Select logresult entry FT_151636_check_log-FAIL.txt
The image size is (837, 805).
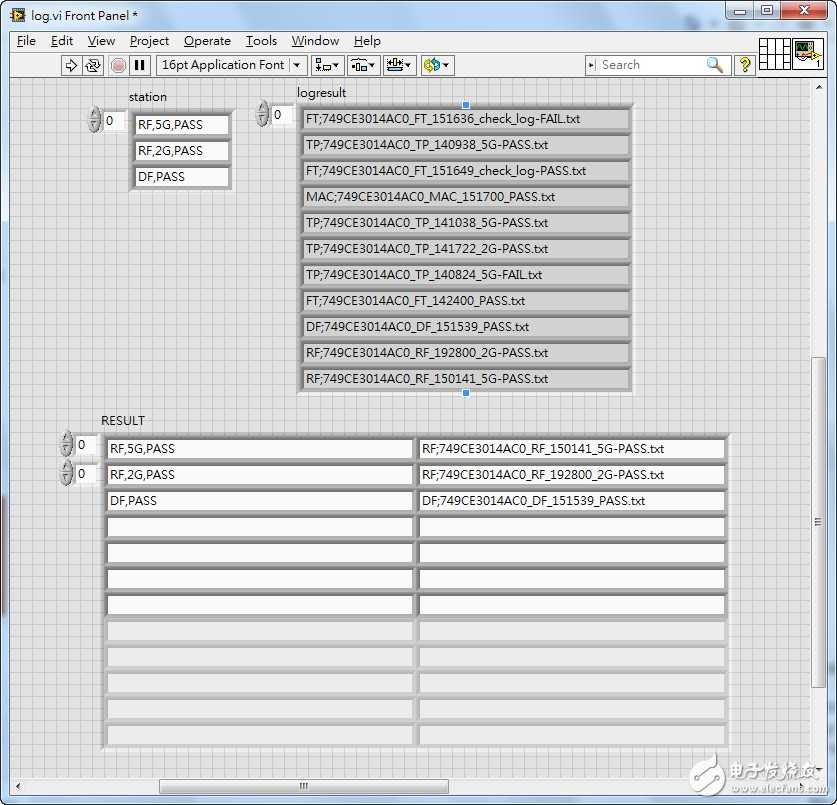point(465,119)
